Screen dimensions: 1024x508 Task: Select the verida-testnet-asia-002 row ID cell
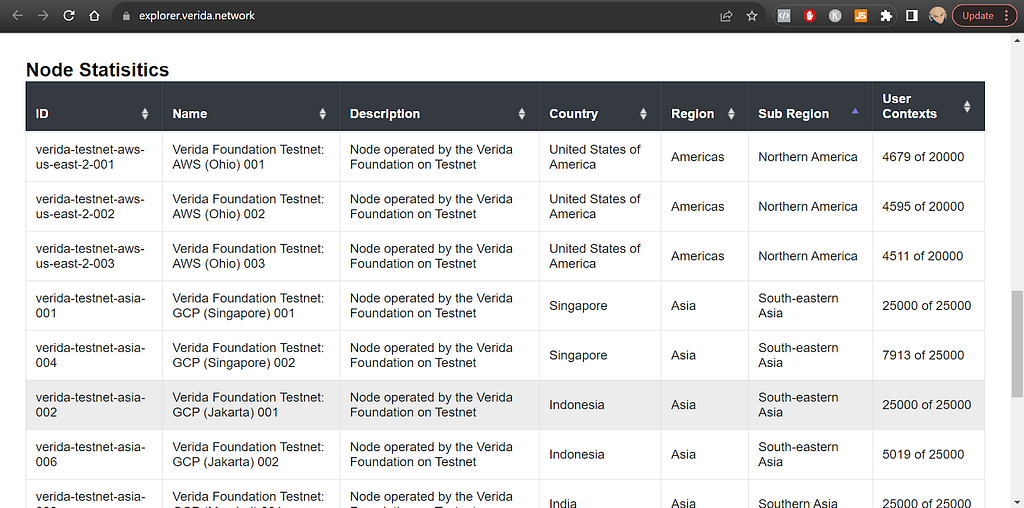93,405
